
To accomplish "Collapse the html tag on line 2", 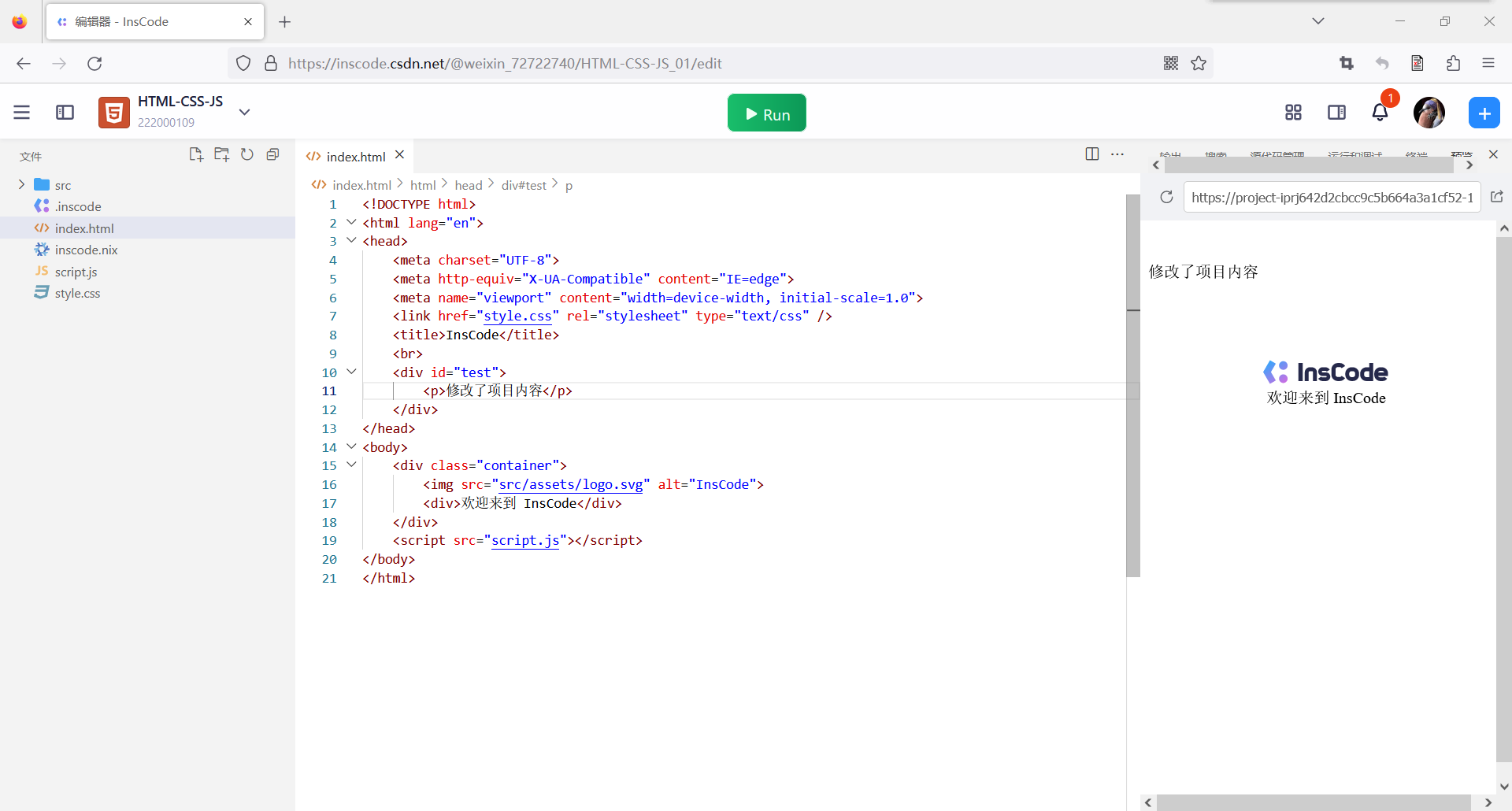I will 351,222.
